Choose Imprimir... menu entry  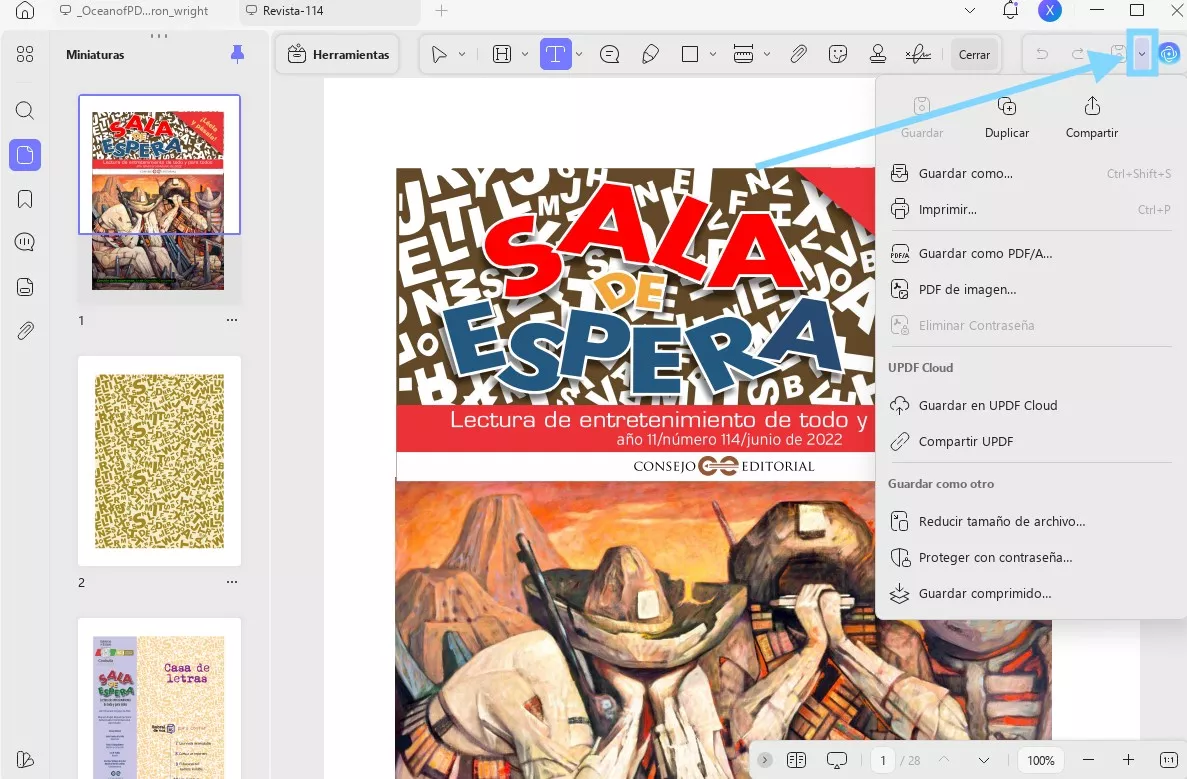(1030, 210)
